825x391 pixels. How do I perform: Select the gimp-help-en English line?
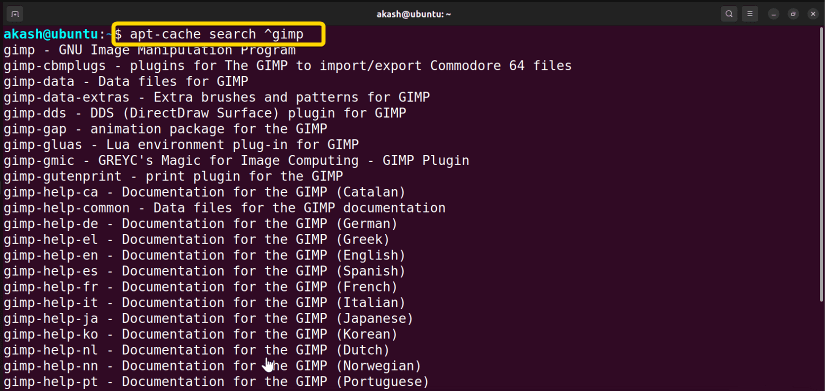click(205, 255)
